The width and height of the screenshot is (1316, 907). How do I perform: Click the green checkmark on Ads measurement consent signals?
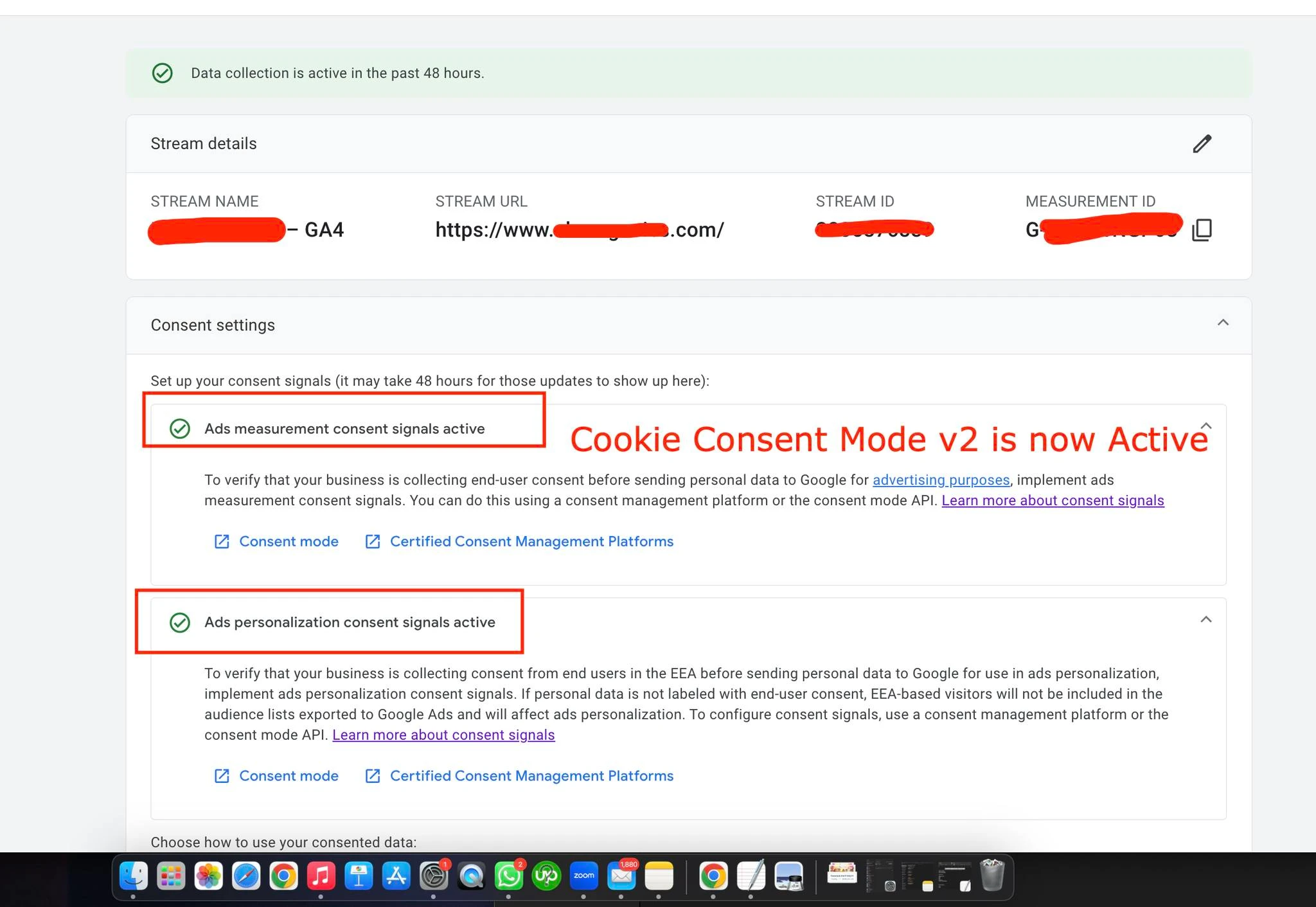coord(181,428)
